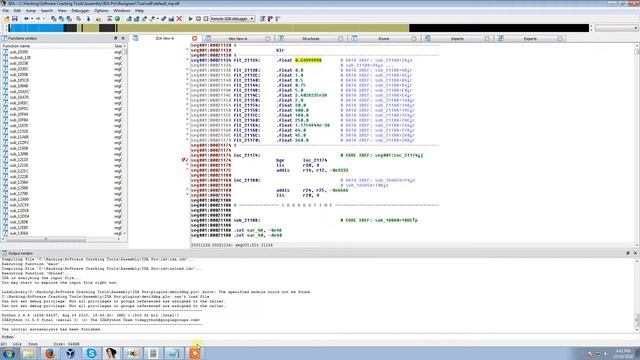This screenshot has height=360, width=640.
Task: Close the Functions window panel
Action: [x=123, y=38]
